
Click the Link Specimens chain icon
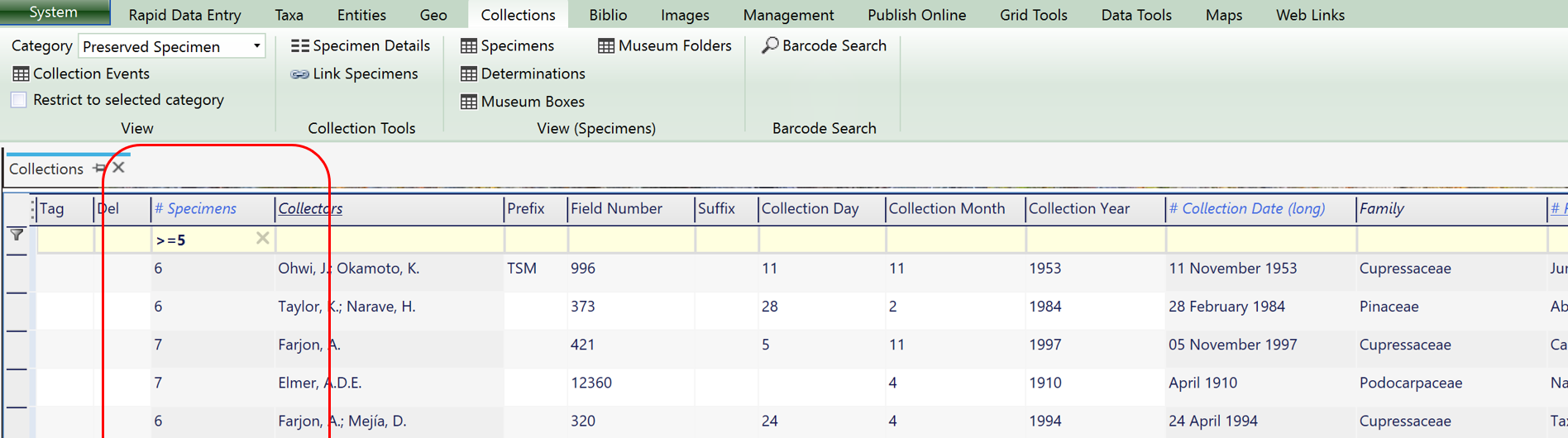(x=299, y=74)
